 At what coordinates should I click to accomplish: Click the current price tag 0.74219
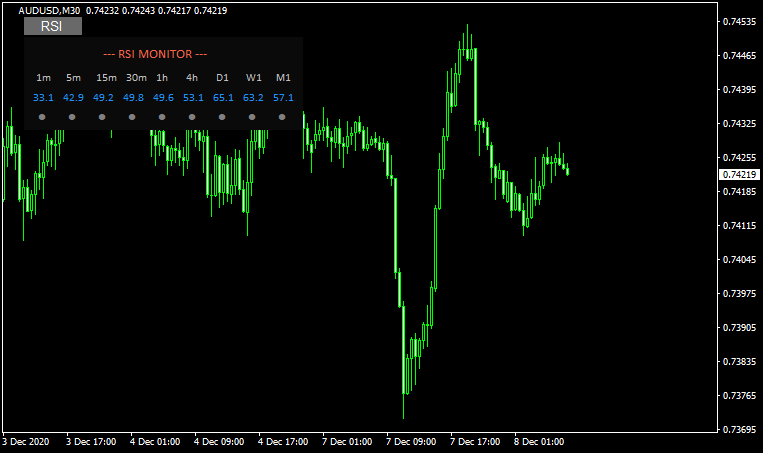[740, 174]
